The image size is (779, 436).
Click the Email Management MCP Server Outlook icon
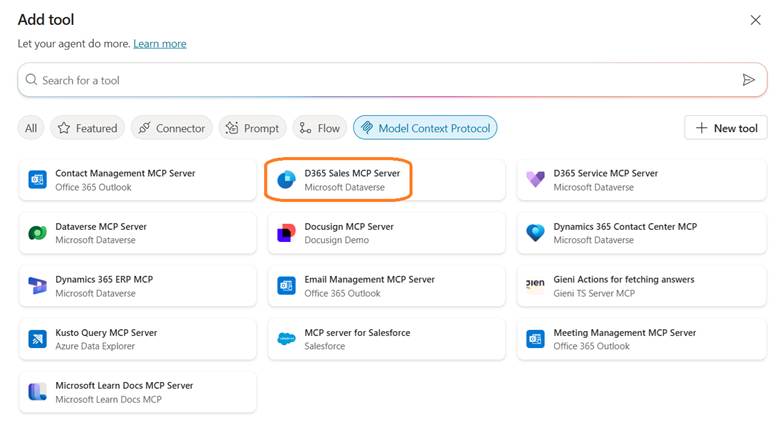[x=286, y=286]
